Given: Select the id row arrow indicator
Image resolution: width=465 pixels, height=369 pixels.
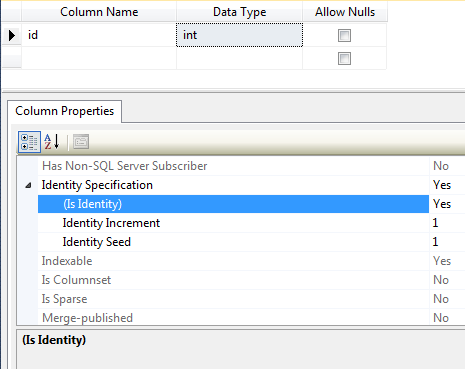Looking at the screenshot, I should (x=12, y=35).
